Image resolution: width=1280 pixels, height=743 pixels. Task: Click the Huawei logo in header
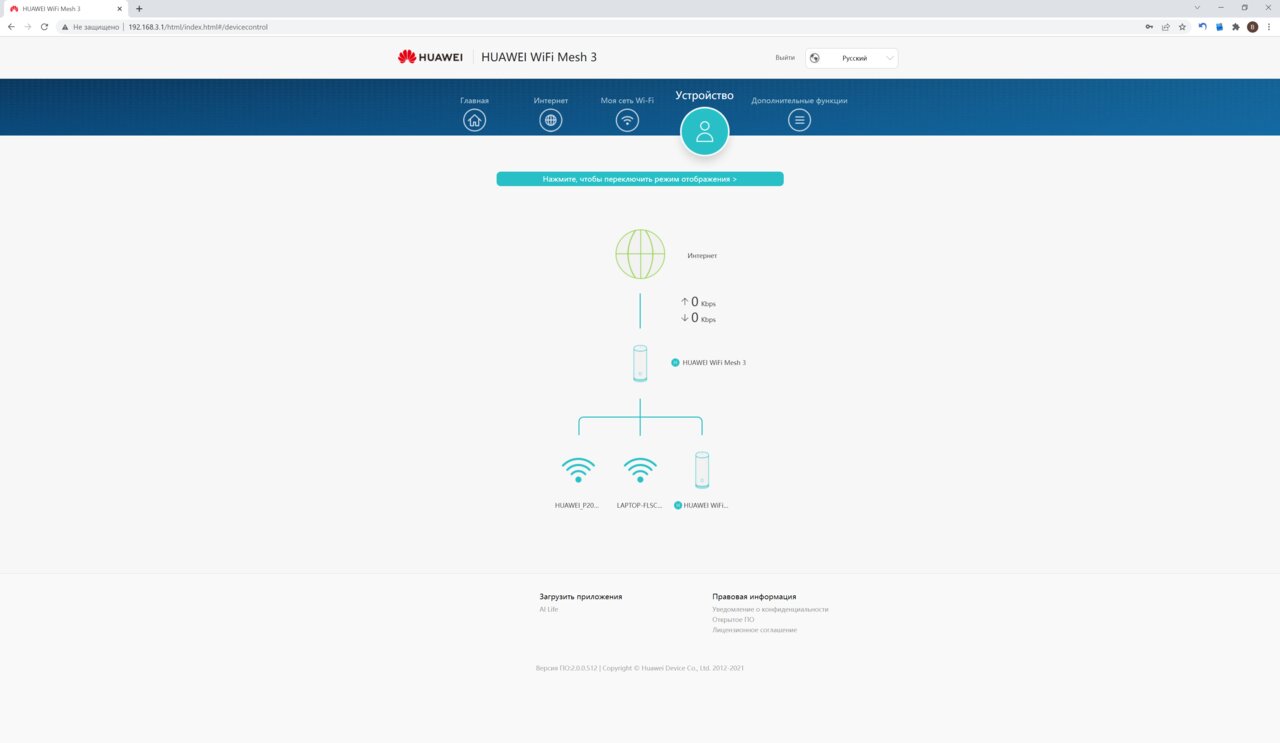430,57
